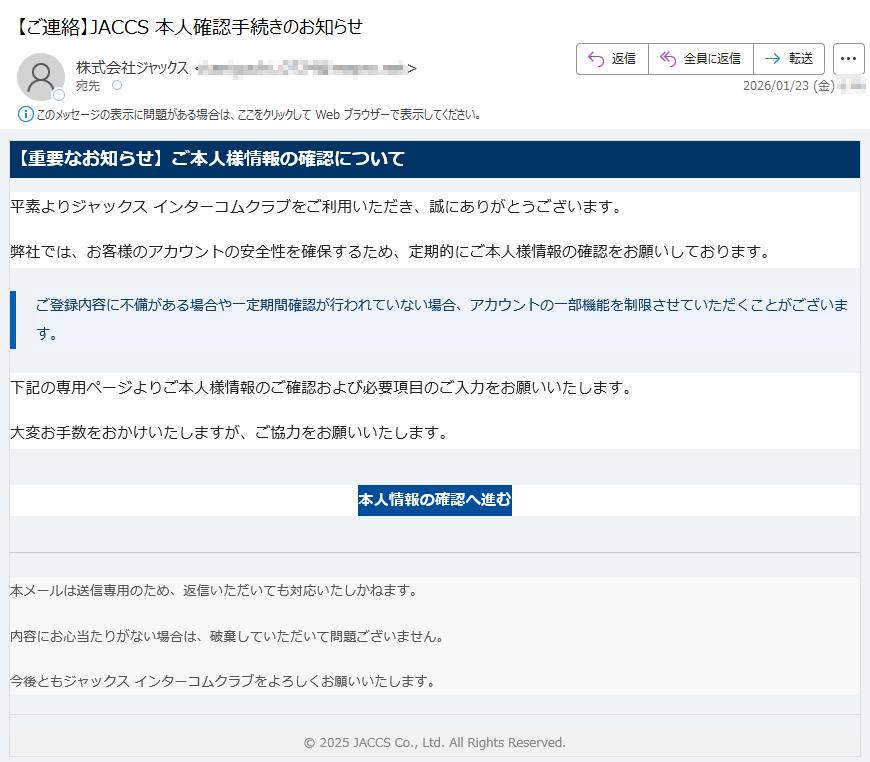The width and height of the screenshot is (870, 762).
Task: Click the 本人情報の確認へ進む button
Action: click(x=435, y=500)
